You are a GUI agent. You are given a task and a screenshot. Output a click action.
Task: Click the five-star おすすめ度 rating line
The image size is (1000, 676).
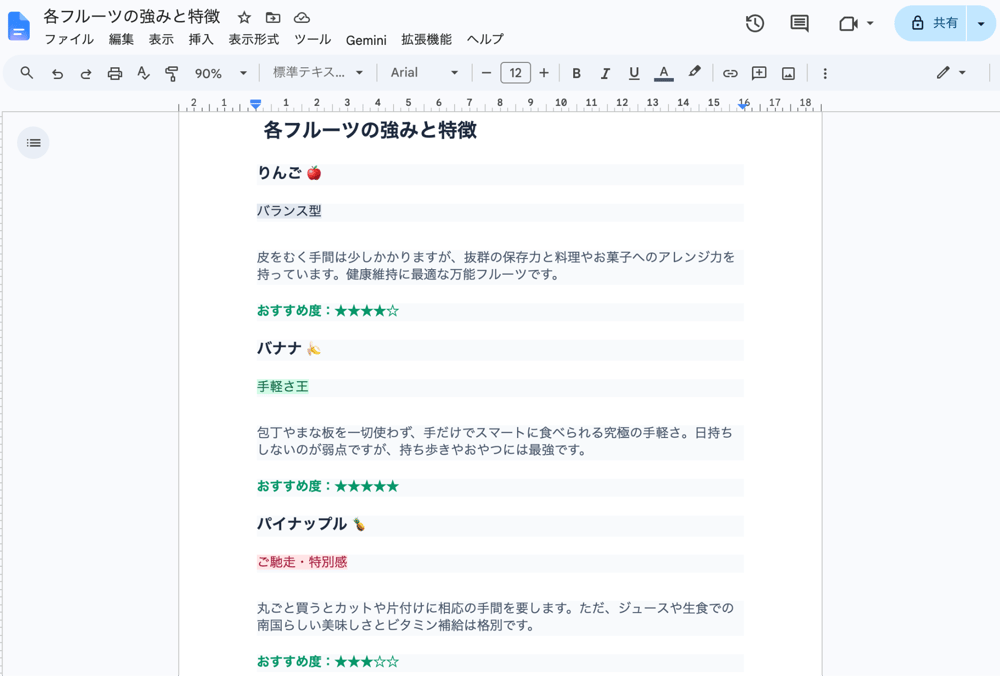[x=328, y=487]
